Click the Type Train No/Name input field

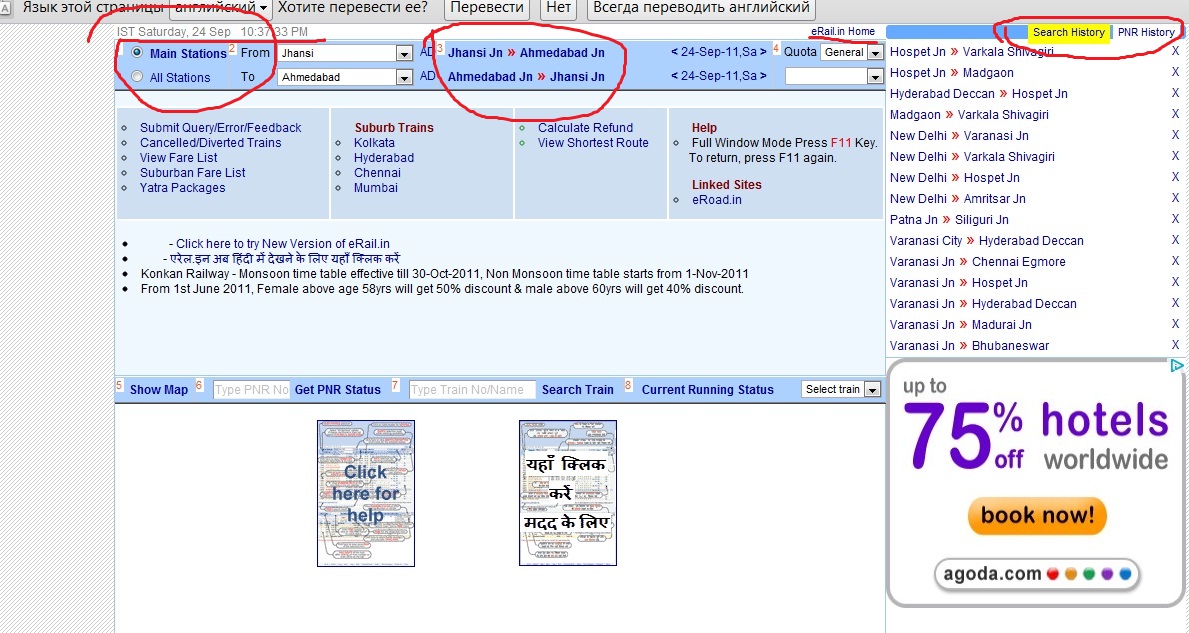pyautogui.click(x=471, y=390)
